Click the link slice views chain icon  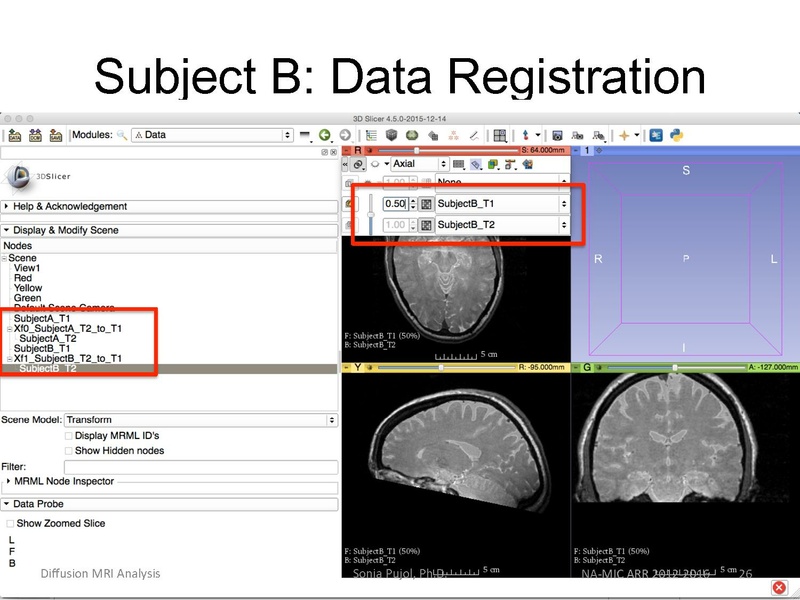358,164
